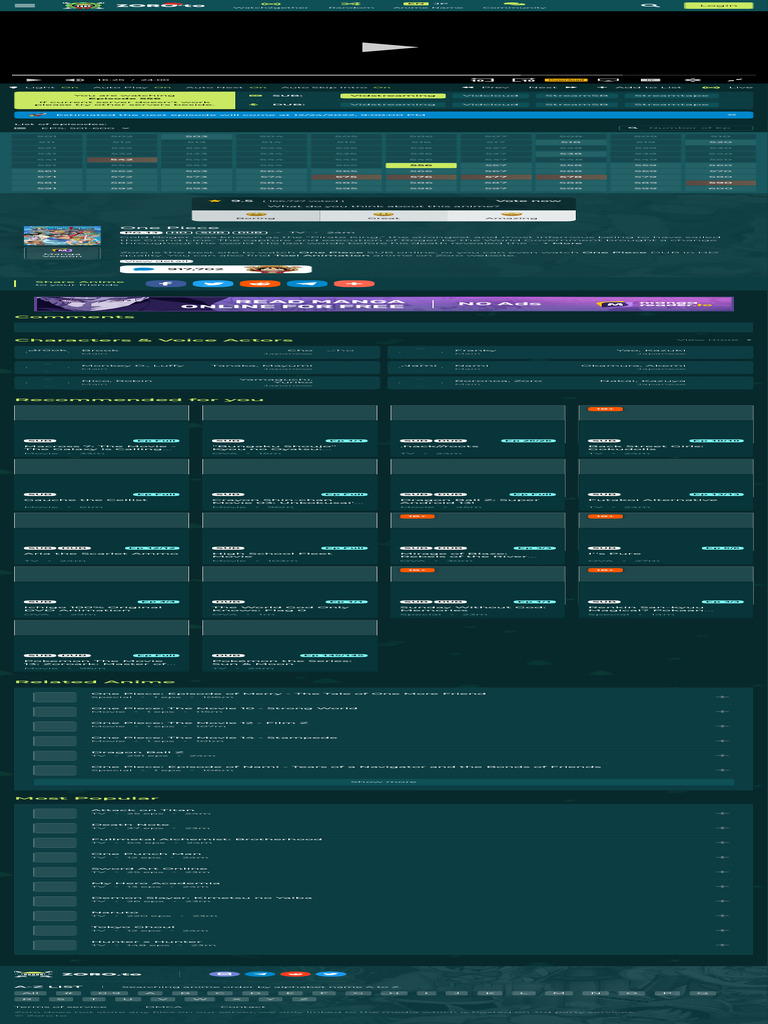Click the Login button
768x1024 pixels.
coord(718,5)
